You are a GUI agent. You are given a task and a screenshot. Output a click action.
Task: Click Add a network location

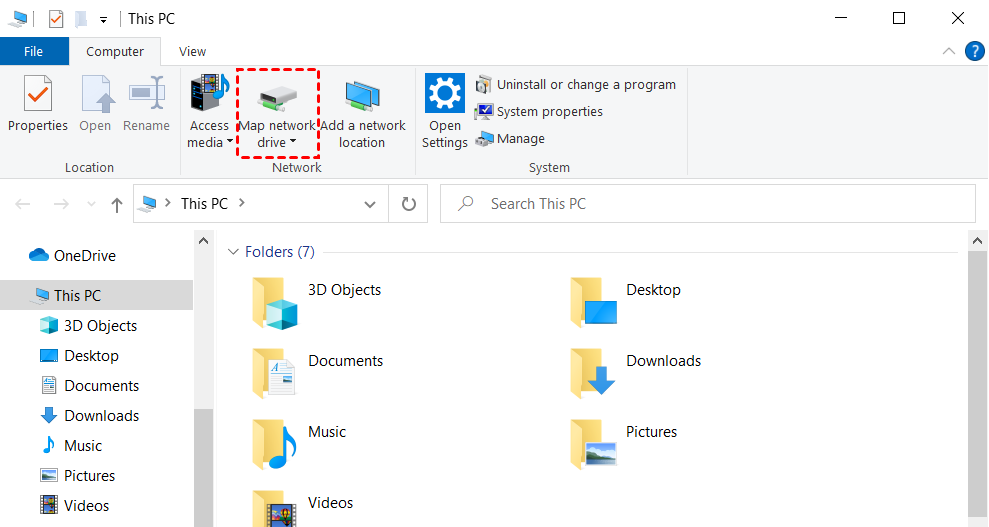pos(363,115)
